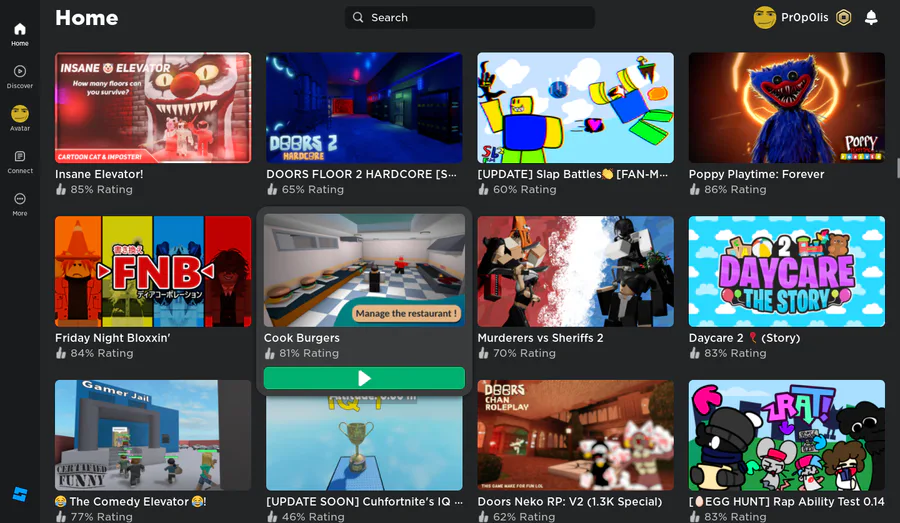Click the 86% Rating text
900x523 pixels.
click(x=735, y=189)
